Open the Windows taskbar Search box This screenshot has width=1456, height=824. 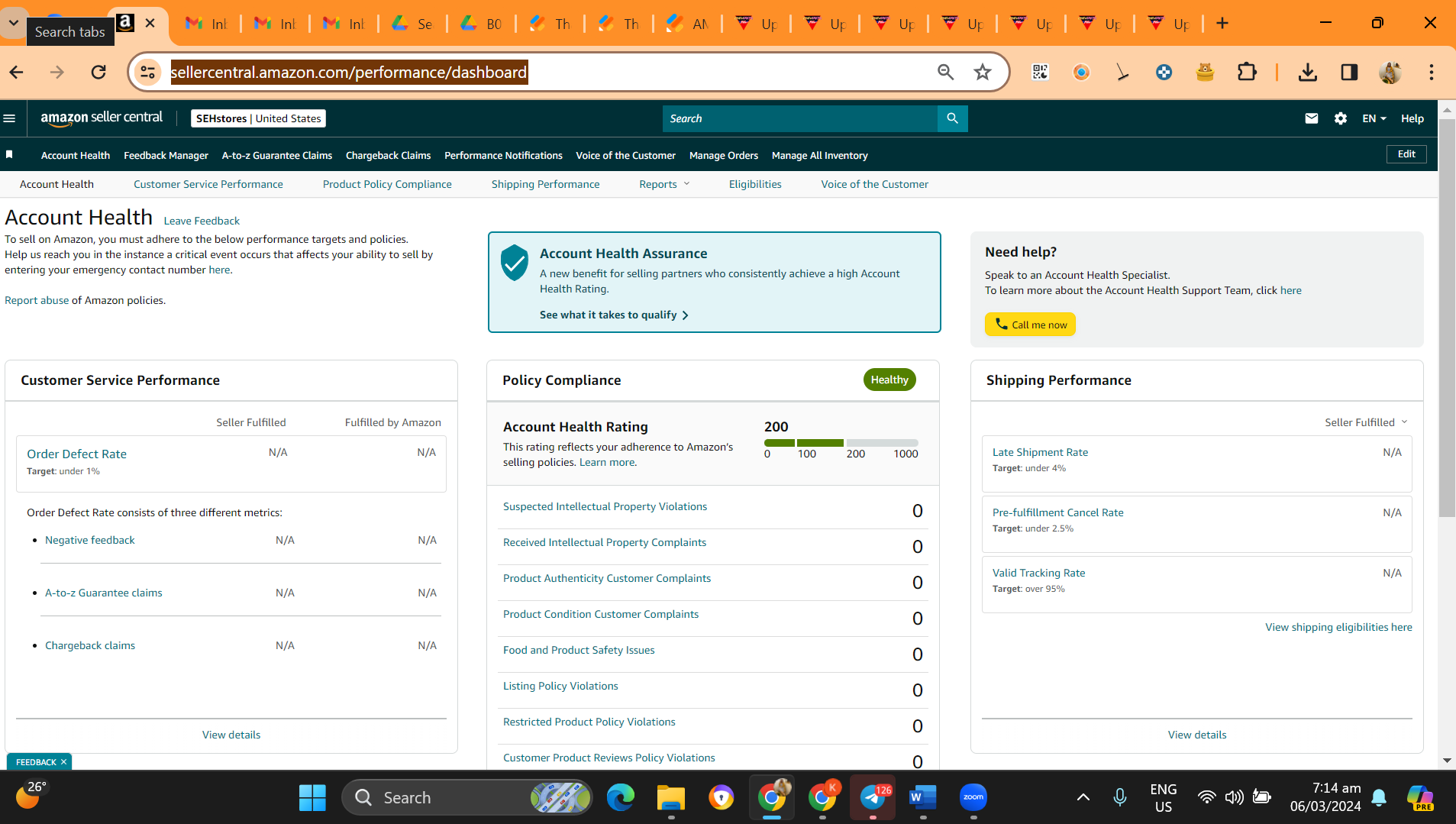467,798
